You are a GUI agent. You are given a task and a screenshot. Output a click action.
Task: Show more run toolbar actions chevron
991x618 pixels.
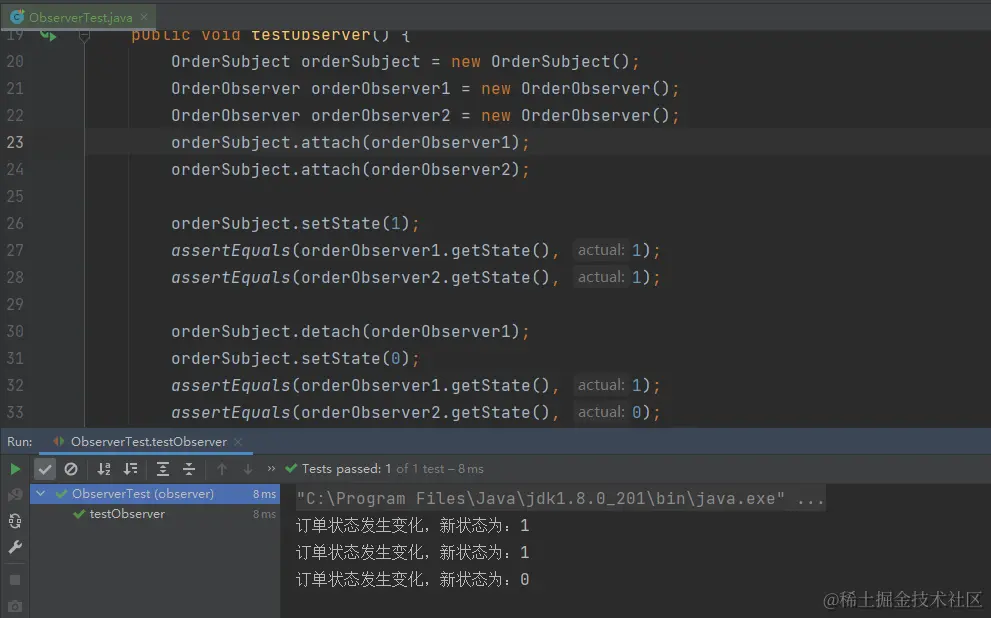(x=271, y=468)
